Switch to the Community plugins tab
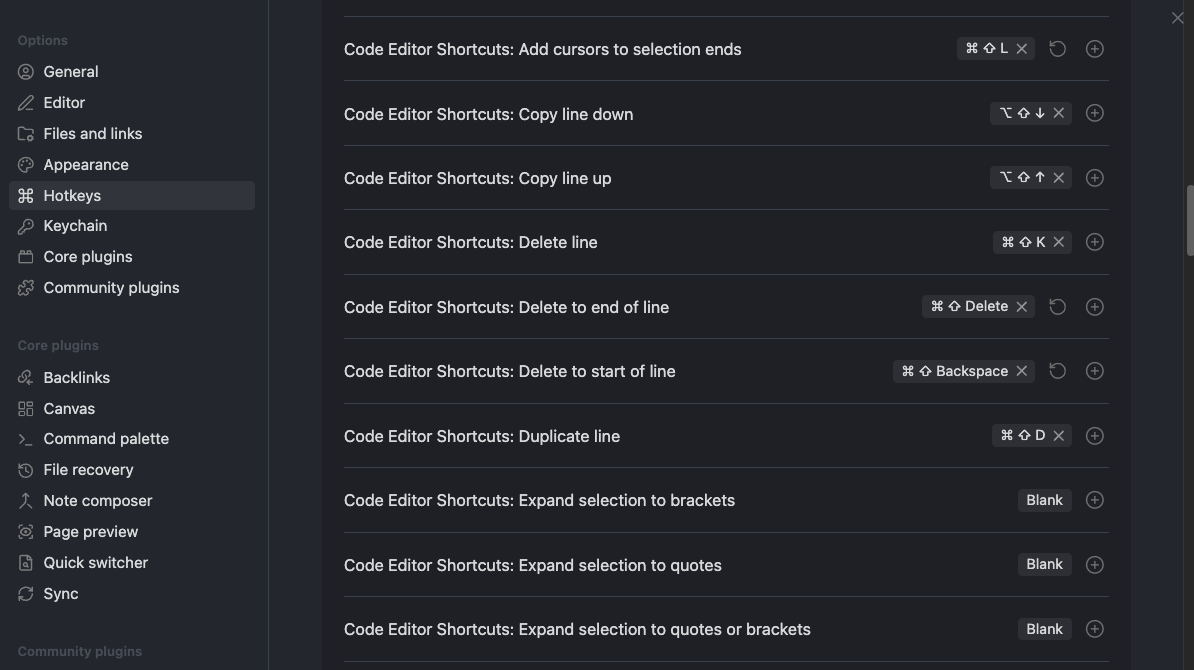This screenshot has height=670, width=1194. tap(111, 288)
